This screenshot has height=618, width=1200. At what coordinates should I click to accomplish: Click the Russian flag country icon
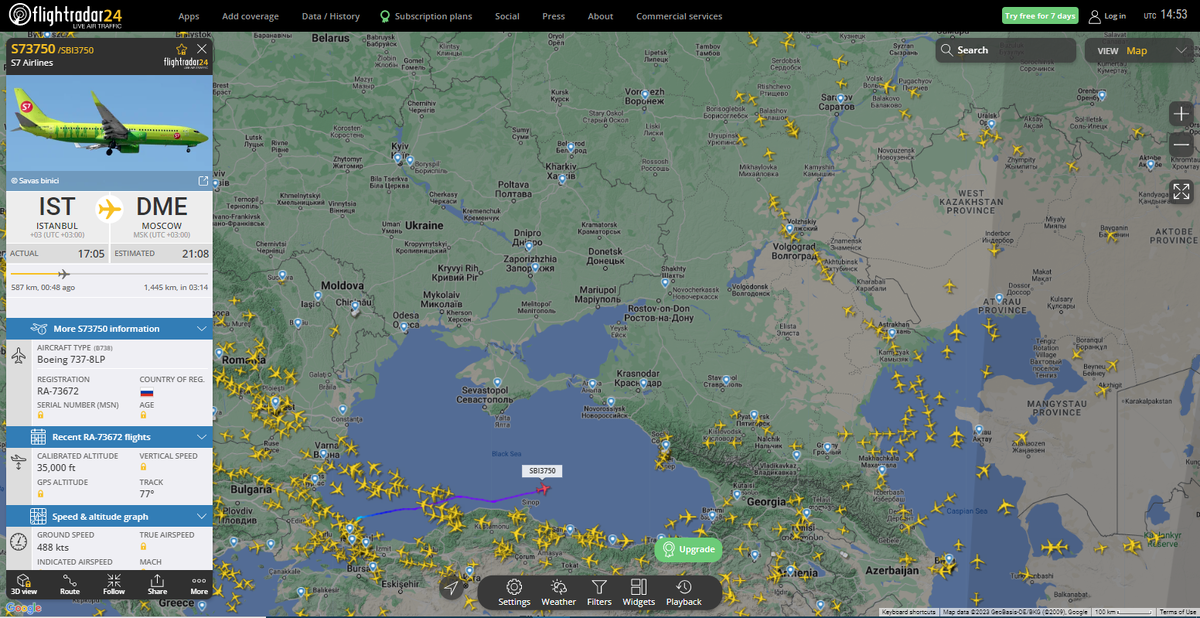tap(146, 392)
